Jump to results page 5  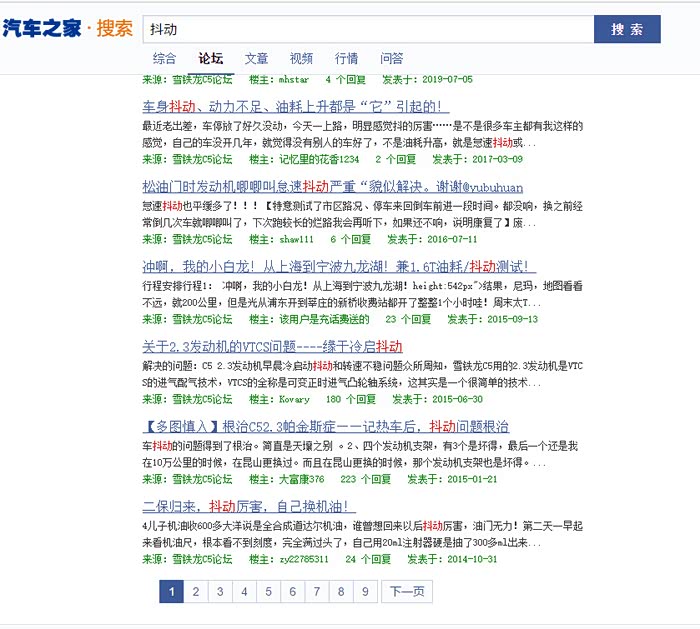[x=269, y=592]
